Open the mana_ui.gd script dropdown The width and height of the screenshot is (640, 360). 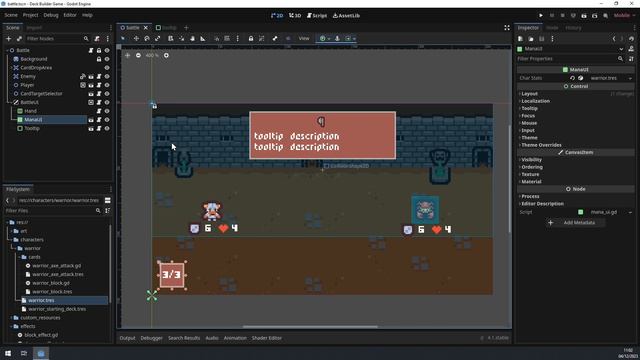(630, 212)
